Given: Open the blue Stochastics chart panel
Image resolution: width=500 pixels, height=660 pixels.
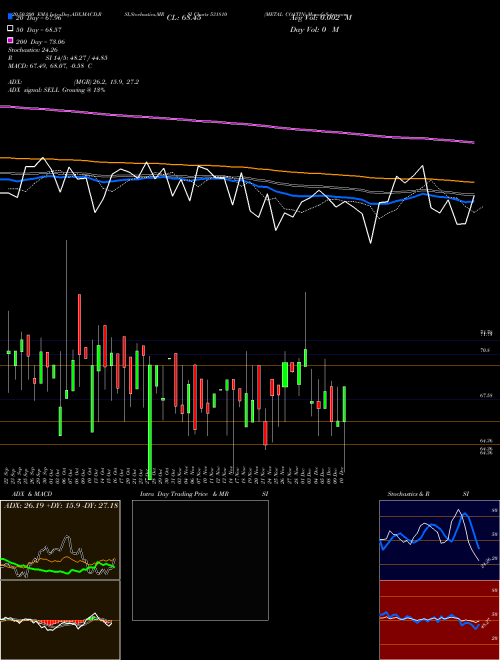Looking at the screenshot, I should coord(439,540).
